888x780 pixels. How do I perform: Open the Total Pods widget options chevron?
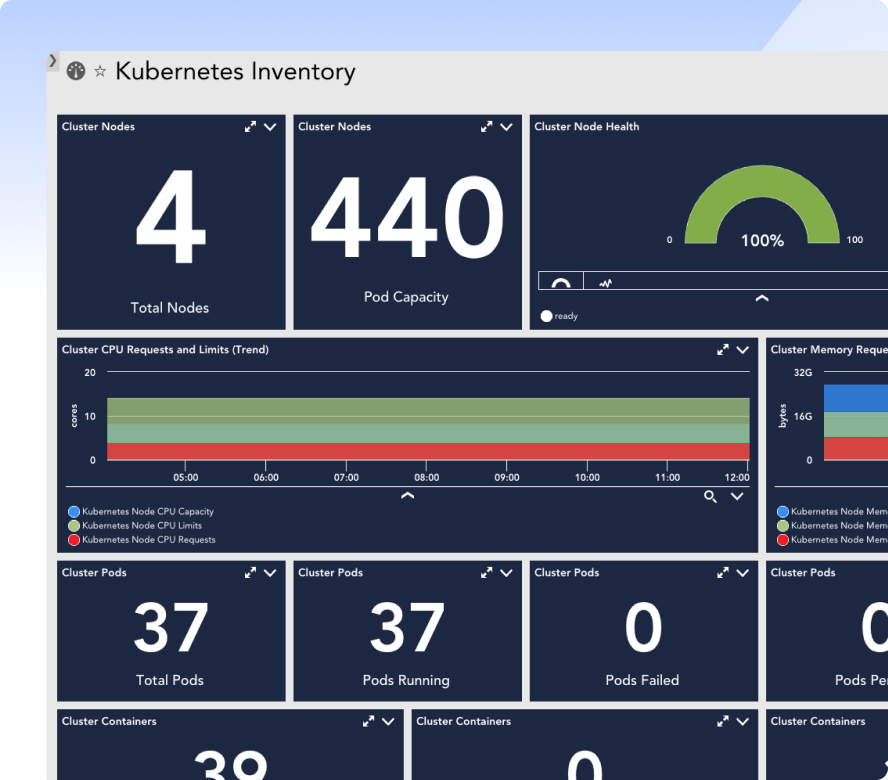pyautogui.click(x=270, y=573)
